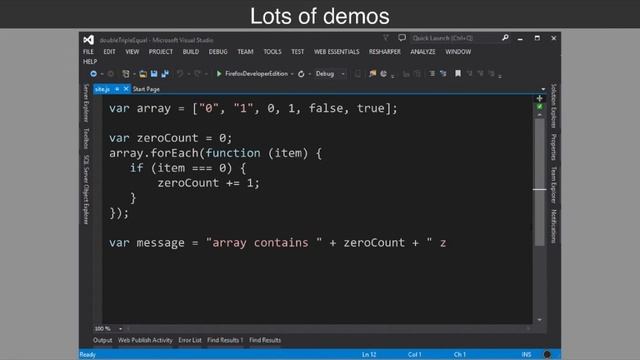640x360 pixels.
Task: Click the Save All icon
Action: [x=165, y=74]
